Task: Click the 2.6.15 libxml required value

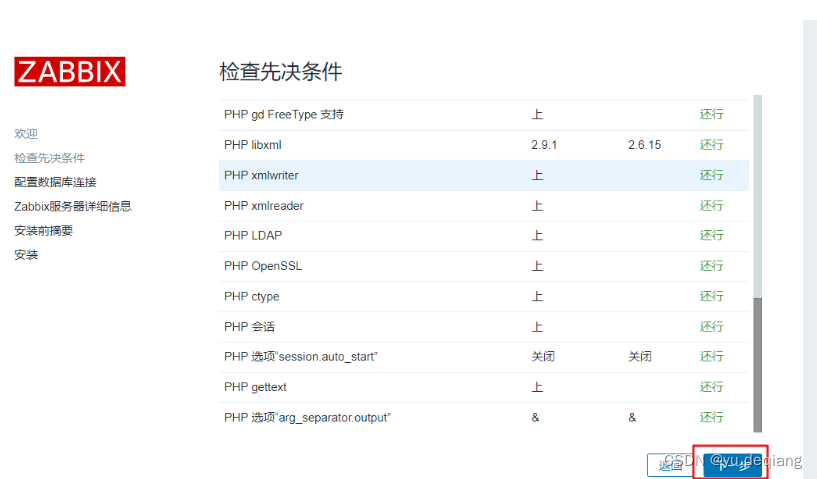Action: click(644, 145)
